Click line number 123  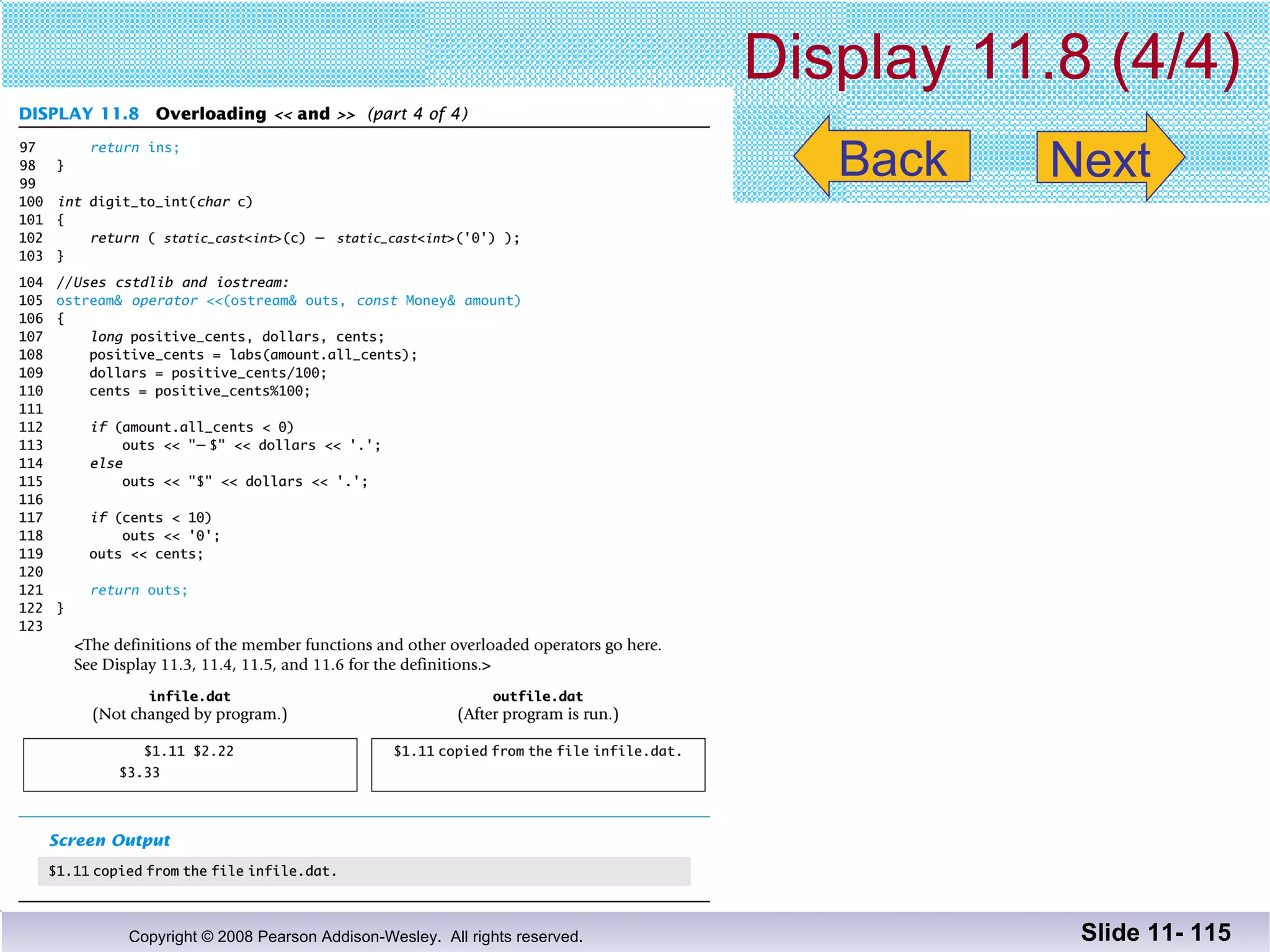31,627
